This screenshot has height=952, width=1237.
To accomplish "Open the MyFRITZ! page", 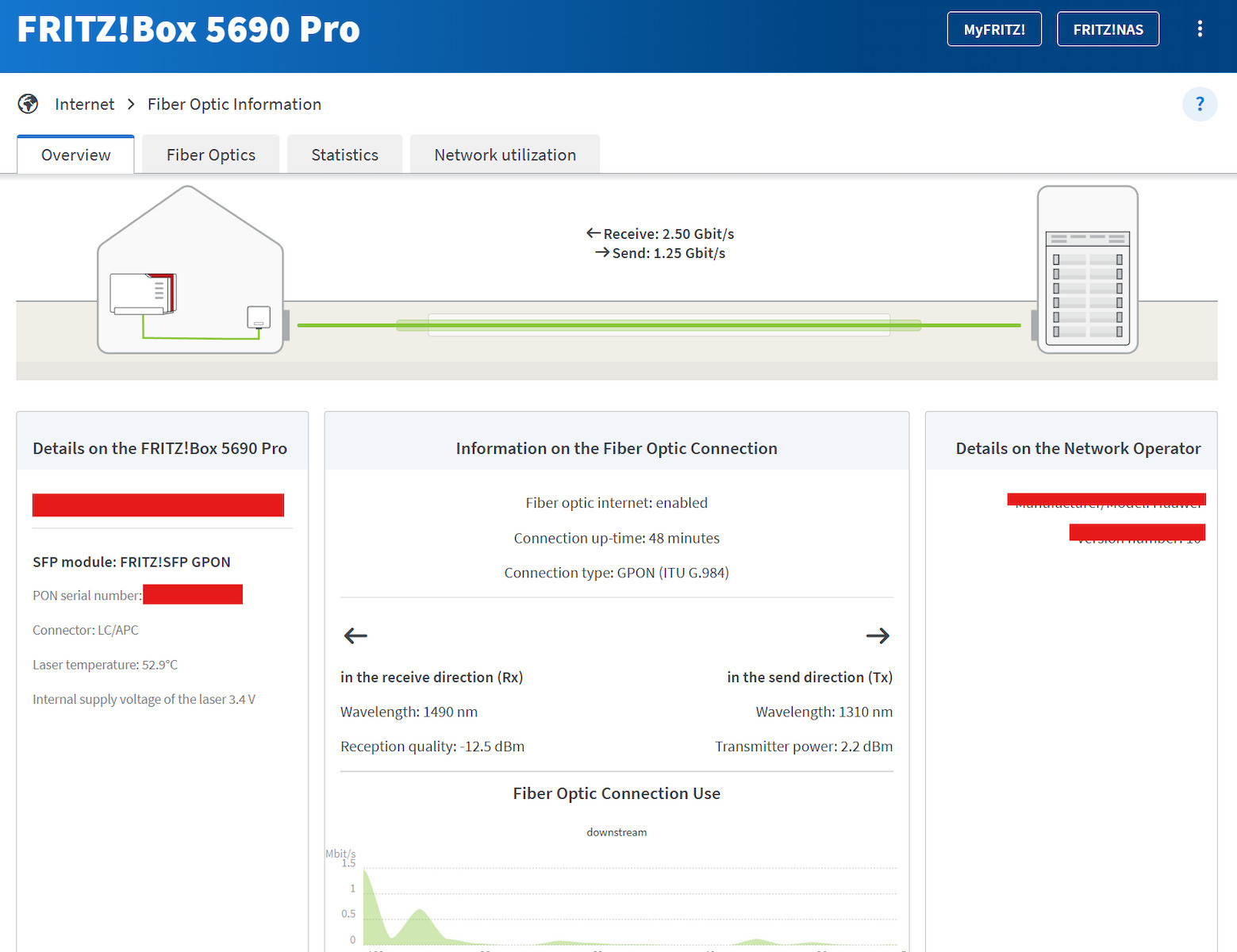I will (994, 29).
